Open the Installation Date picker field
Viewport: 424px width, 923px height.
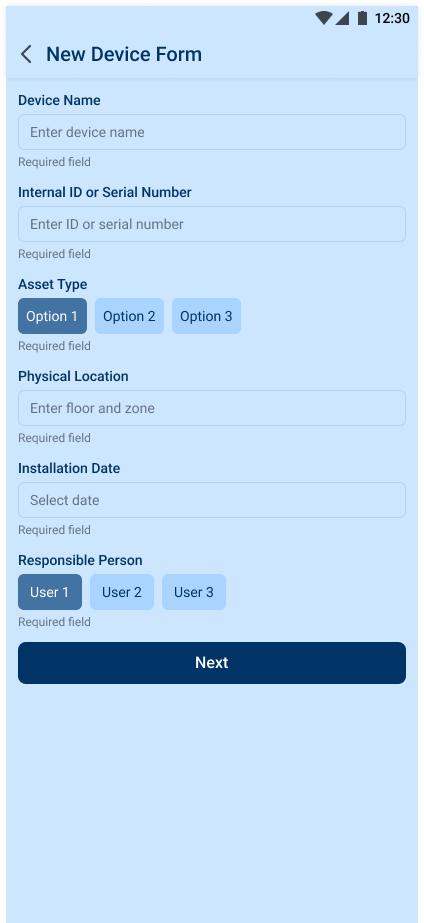212,500
